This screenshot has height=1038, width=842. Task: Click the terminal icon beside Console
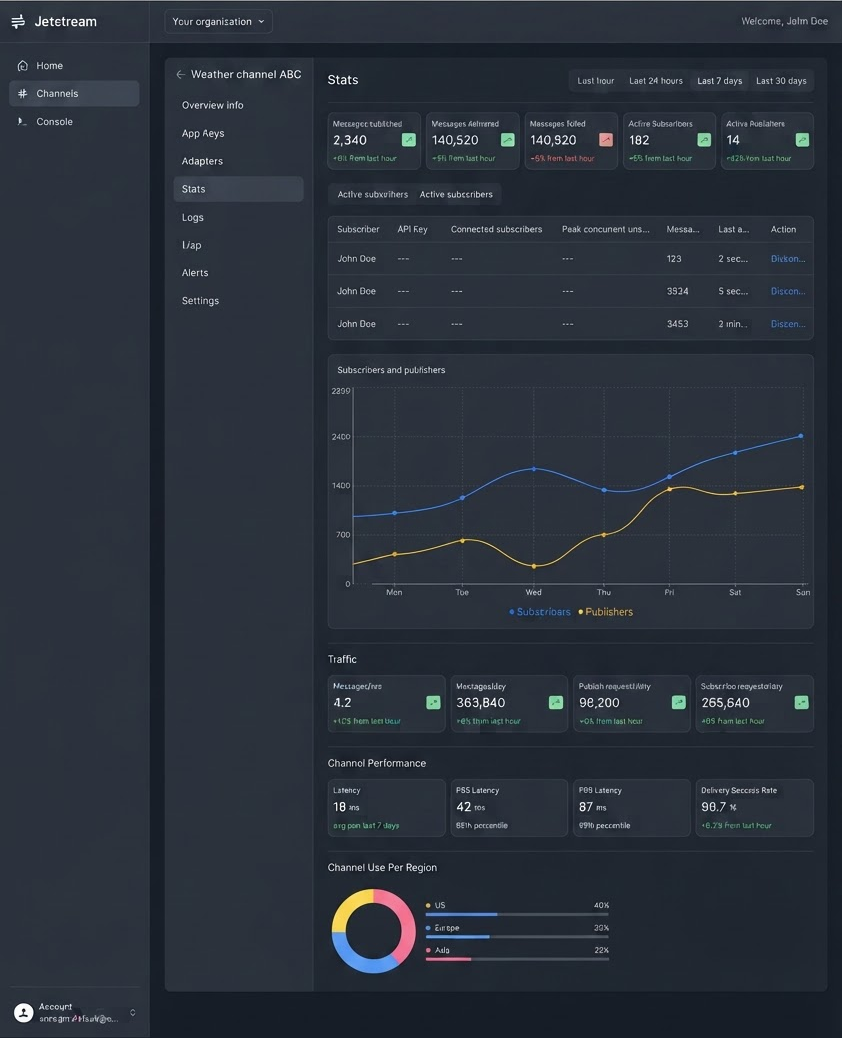pos(23,121)
